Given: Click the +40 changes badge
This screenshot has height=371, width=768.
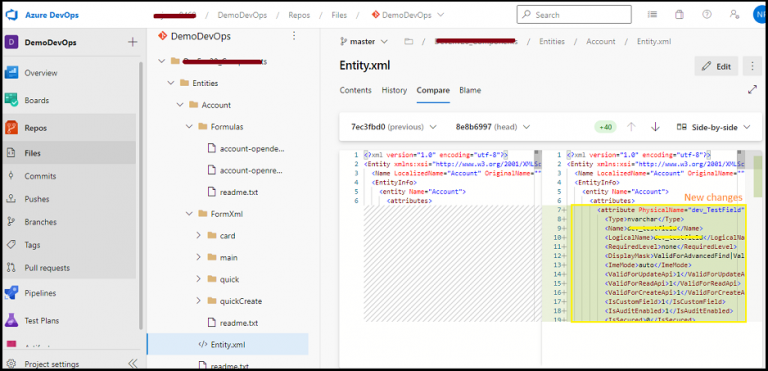Looking at the screenshot, I should click(x=605, y=127).
